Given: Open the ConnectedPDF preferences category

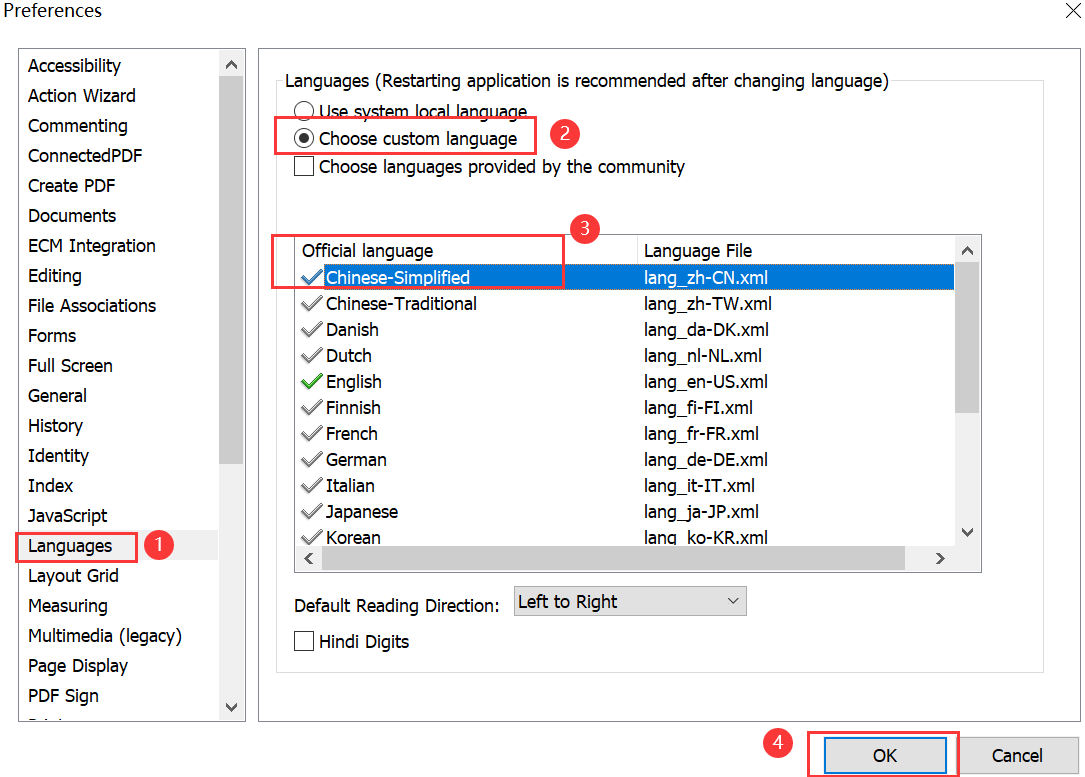Looking at the screenshot, I should point(85,156).
